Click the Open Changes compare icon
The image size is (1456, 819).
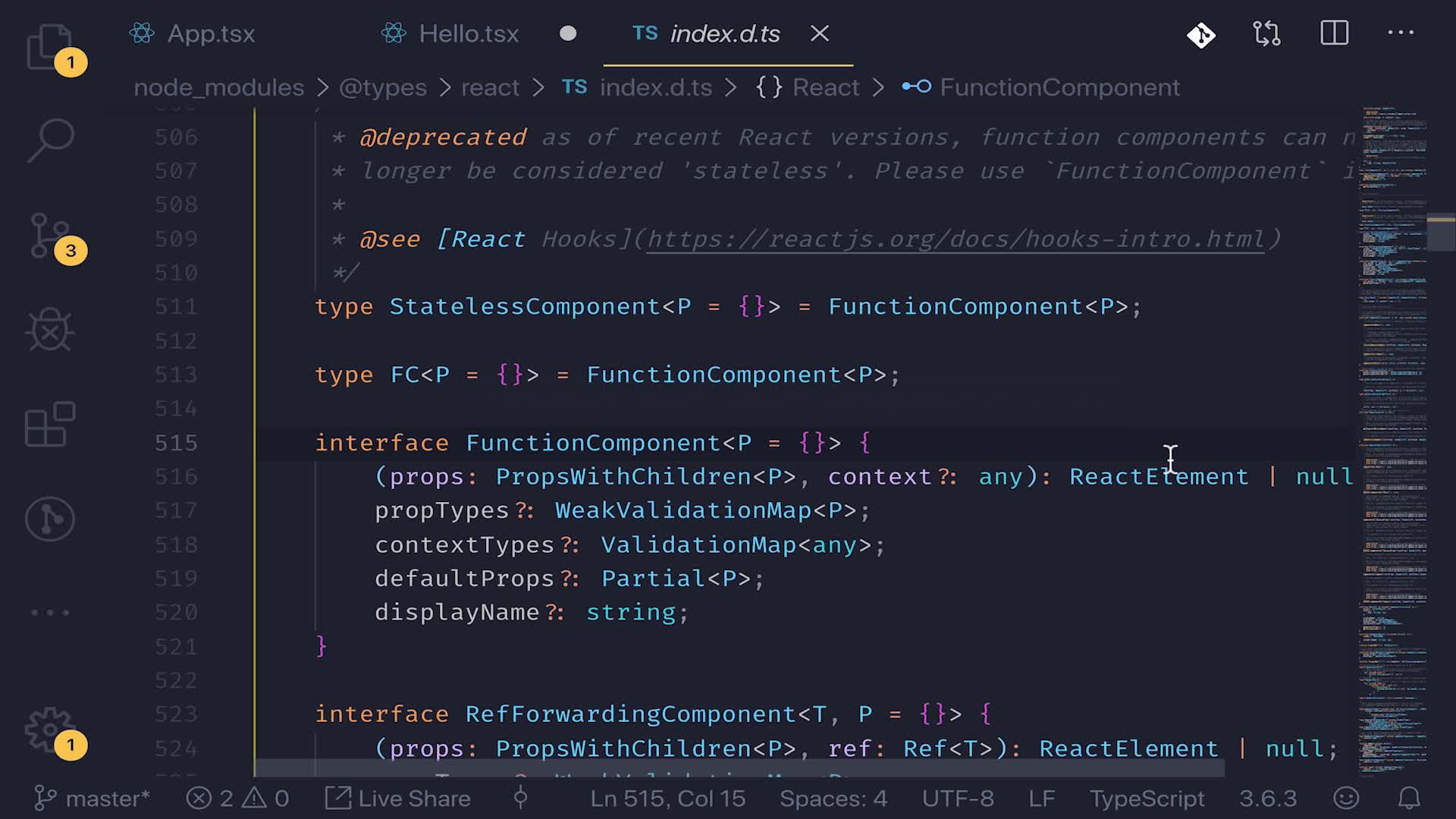[x=1266, y=33]
